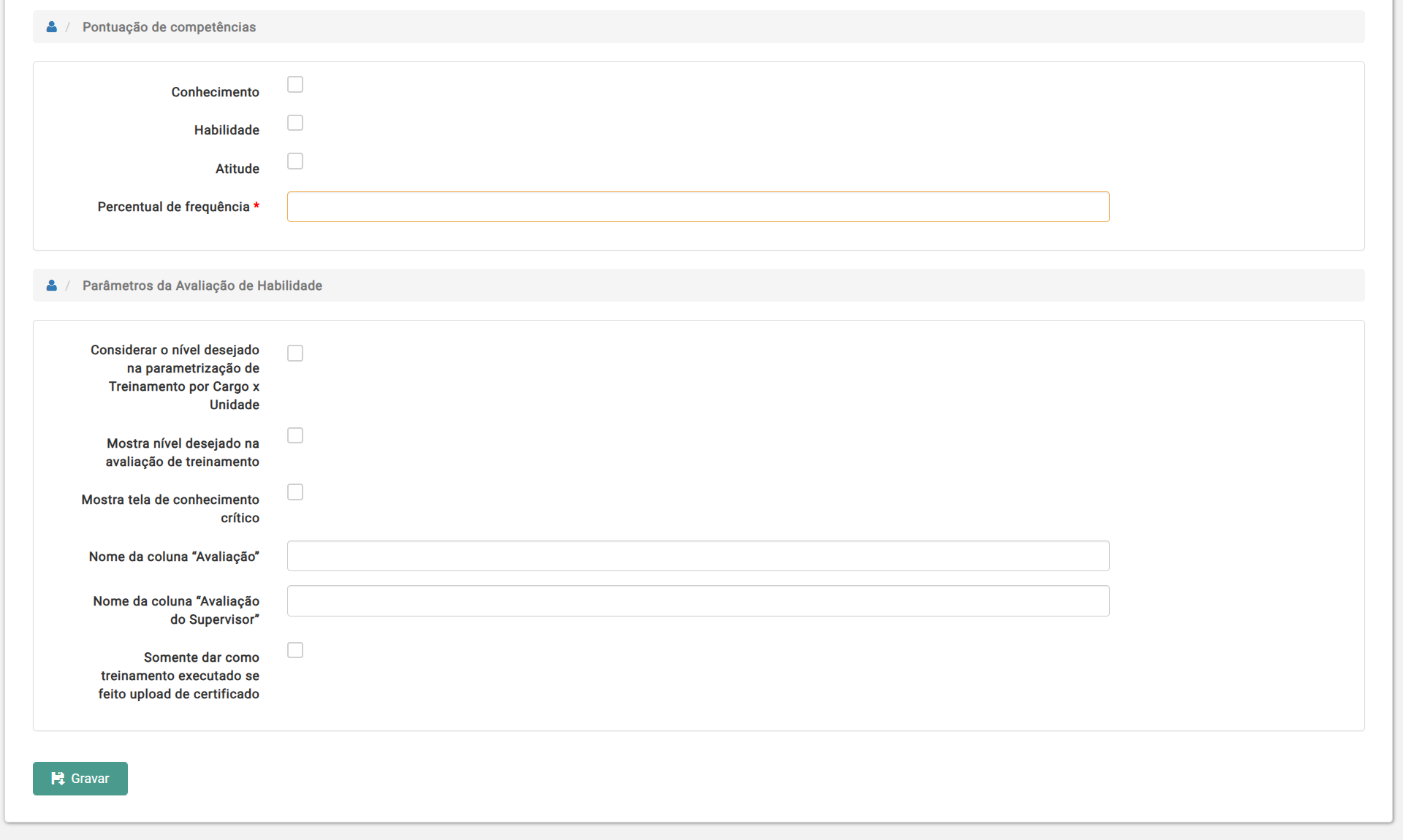Click the Avaliação do Supervisor column field
The image size is (1403, 840).
tap(698, 600)
